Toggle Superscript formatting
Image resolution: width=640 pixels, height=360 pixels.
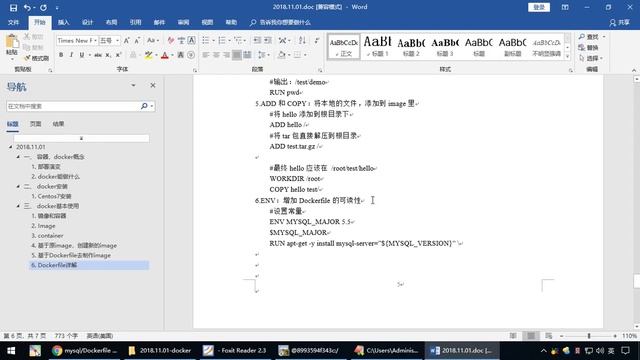[x=118, y=55]
